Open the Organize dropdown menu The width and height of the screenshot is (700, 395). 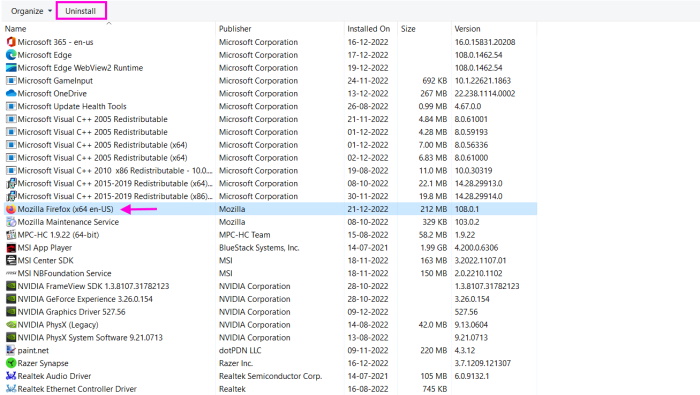coord(31,11)
